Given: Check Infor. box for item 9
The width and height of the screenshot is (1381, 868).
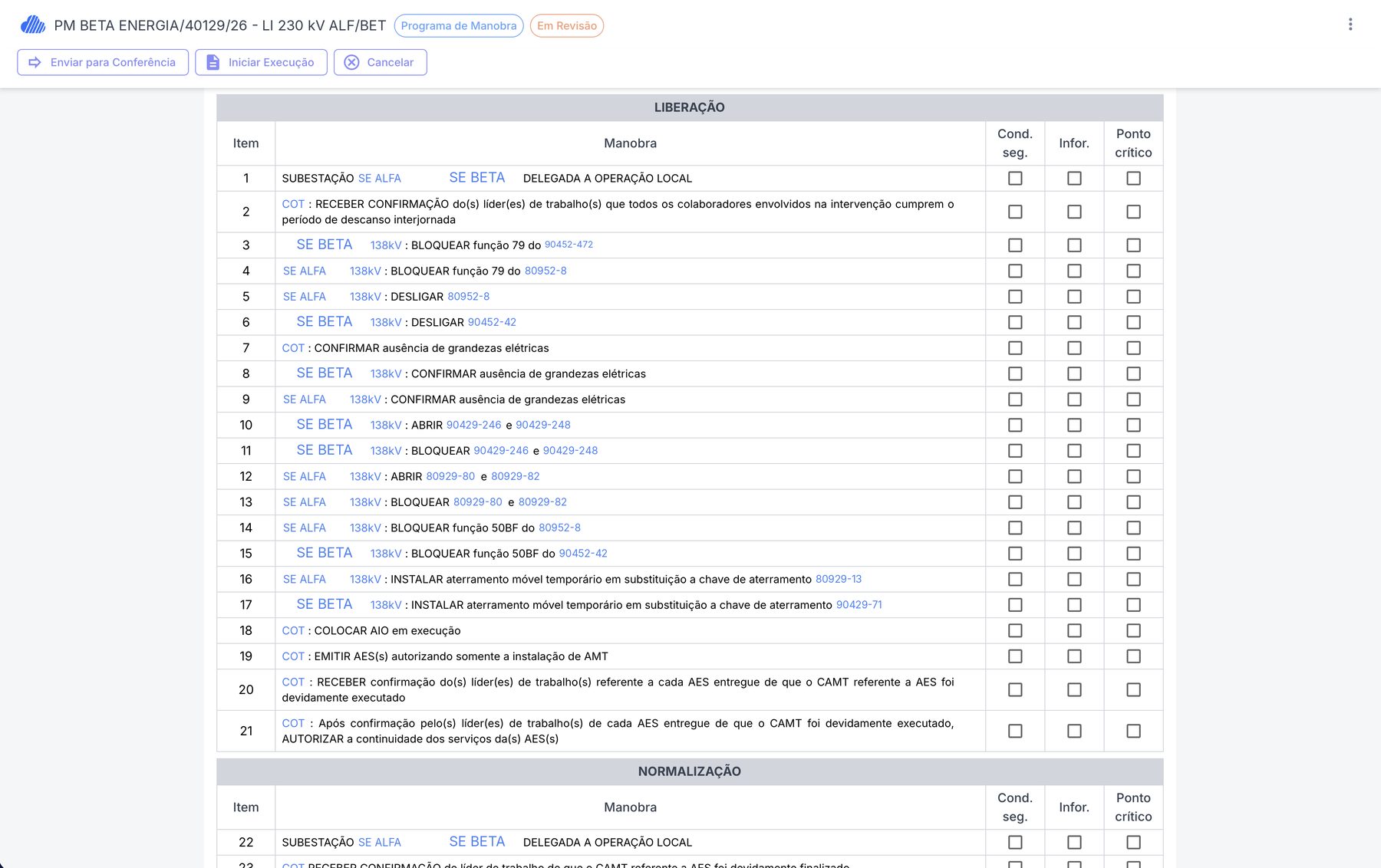Looking at the screenshot, I should [x=1074, y=399].
